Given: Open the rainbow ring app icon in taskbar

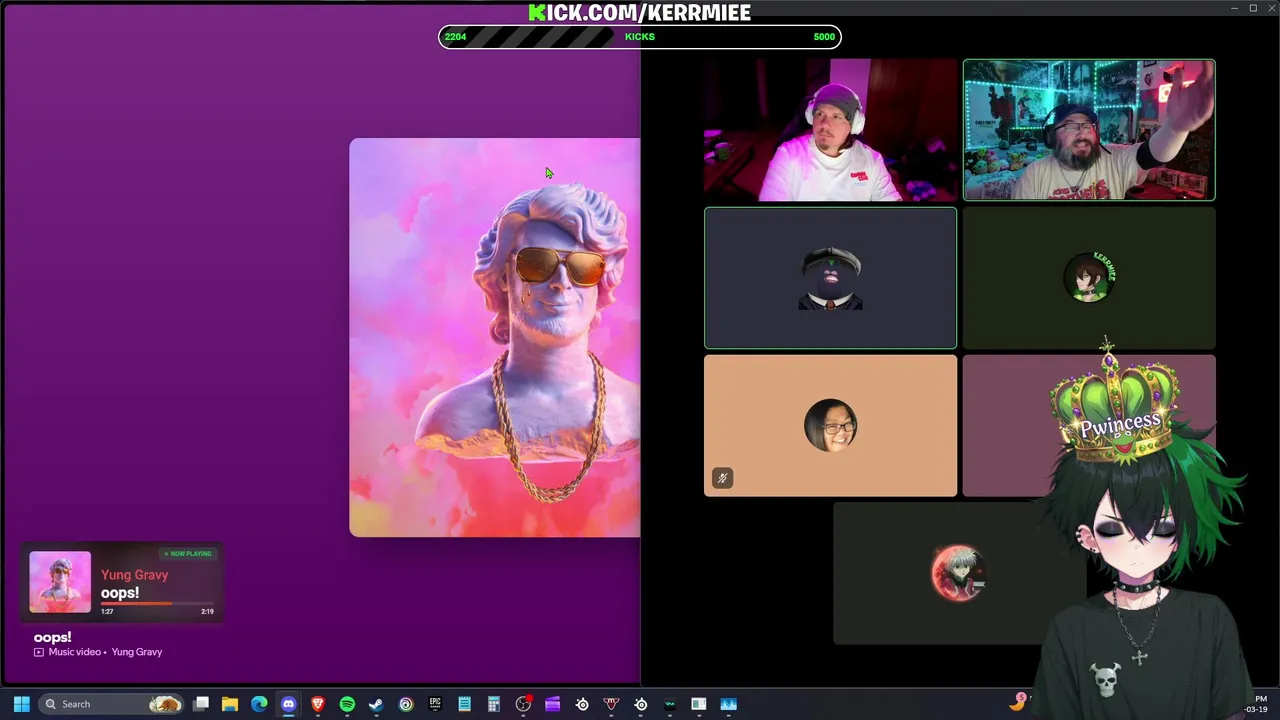Looking at the screenshot, I should (x=406, y=704).
